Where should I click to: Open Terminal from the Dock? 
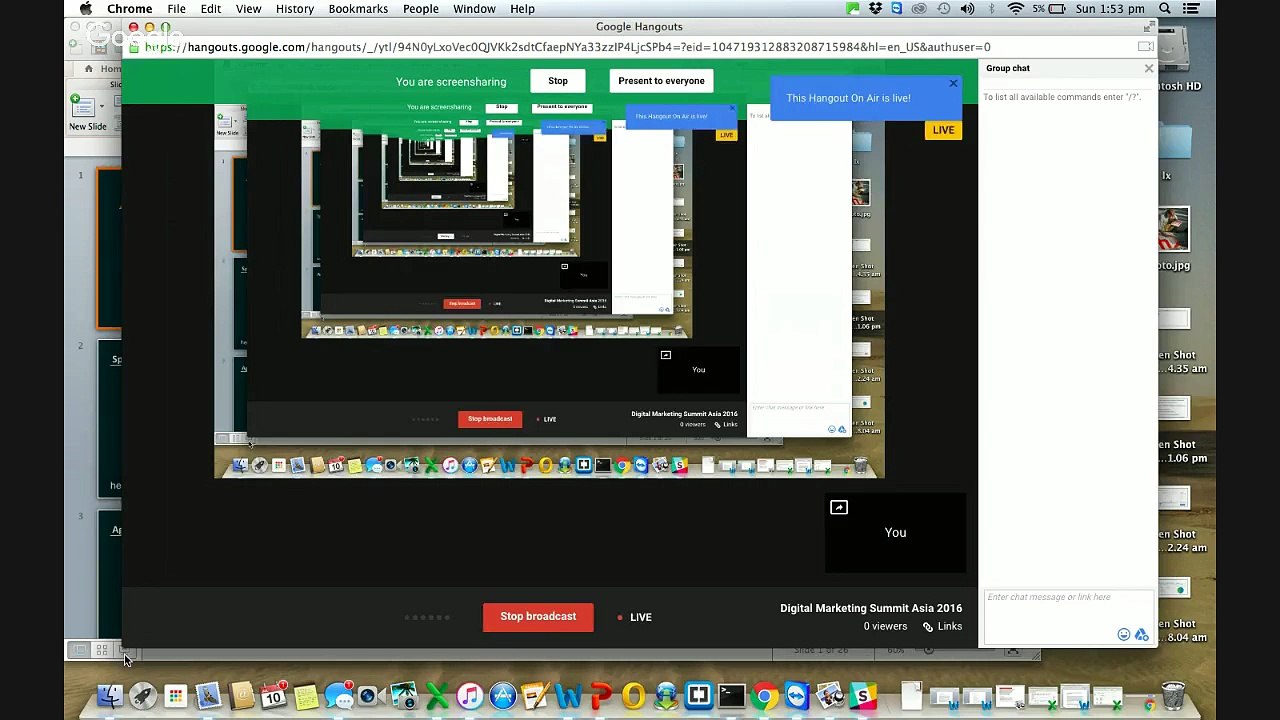pos(732,696)
